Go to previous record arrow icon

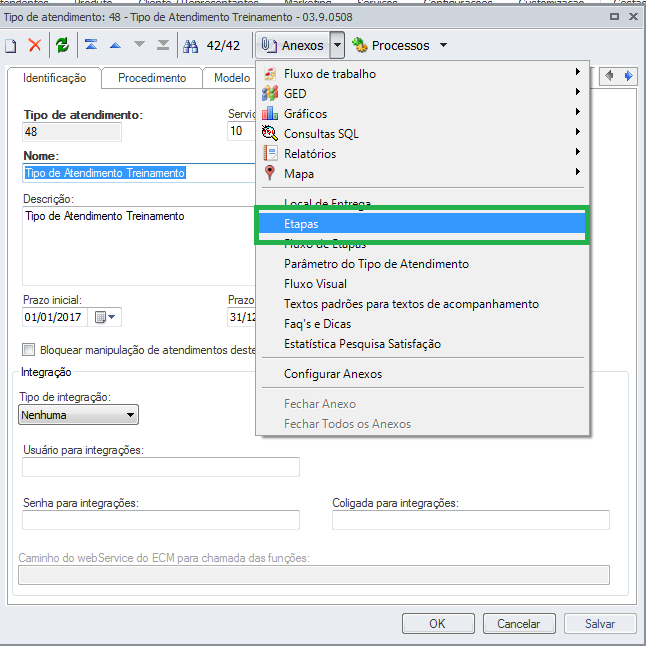point(115,45)
